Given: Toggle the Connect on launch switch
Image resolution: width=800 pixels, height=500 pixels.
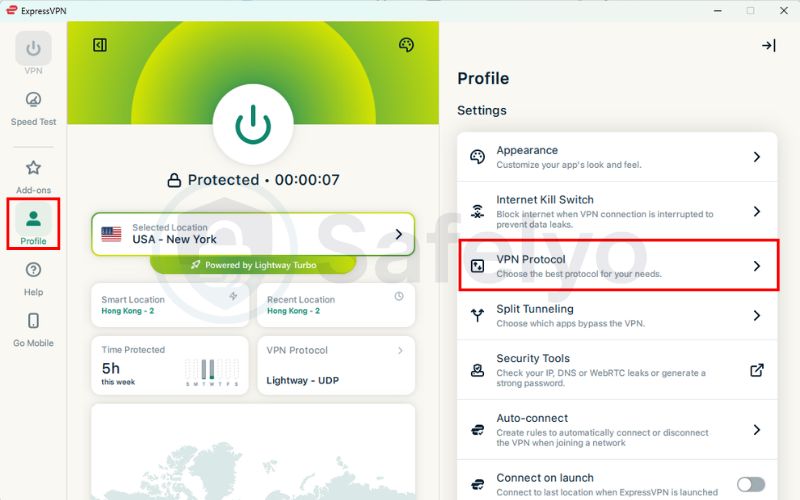Looking at the screenshot, I should pos(751,484).
